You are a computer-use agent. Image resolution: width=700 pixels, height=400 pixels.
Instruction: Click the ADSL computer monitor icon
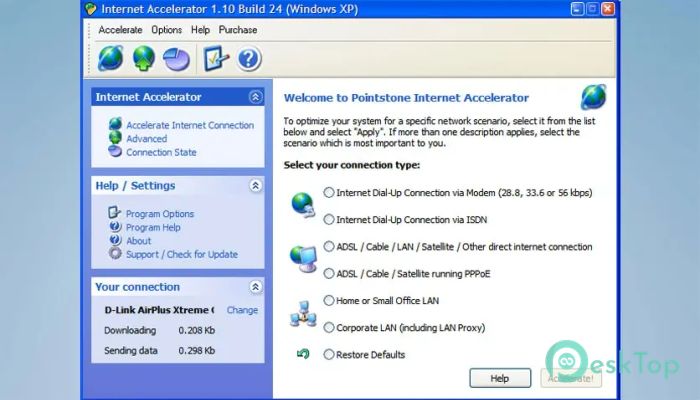point(303,259)
